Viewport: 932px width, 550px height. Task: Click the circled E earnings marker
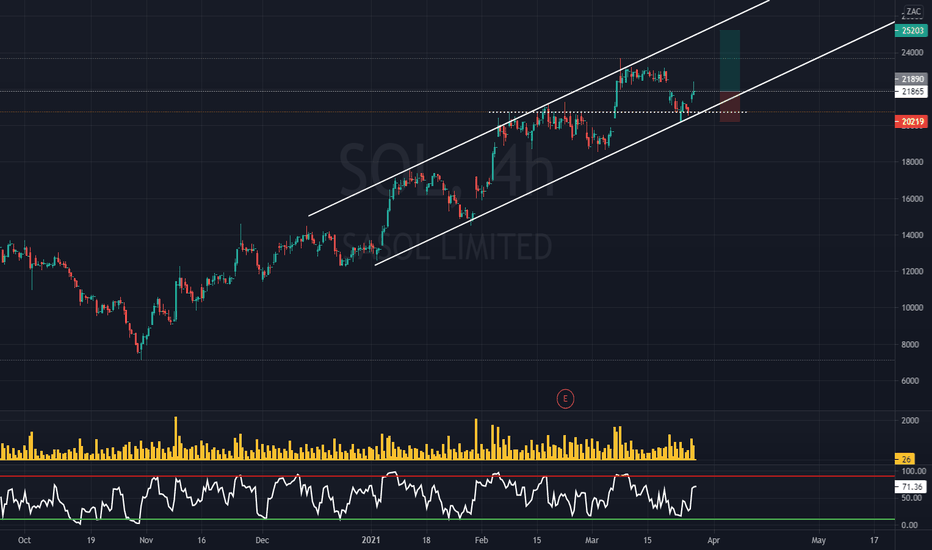pos(565,399)
